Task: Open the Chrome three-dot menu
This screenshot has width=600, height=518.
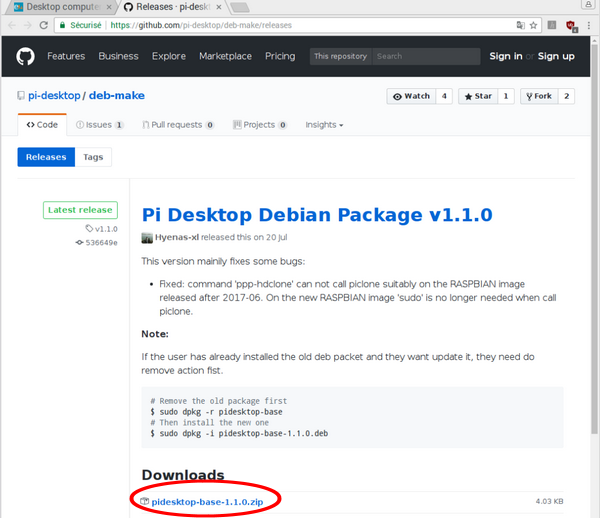Action: (589, 25)
